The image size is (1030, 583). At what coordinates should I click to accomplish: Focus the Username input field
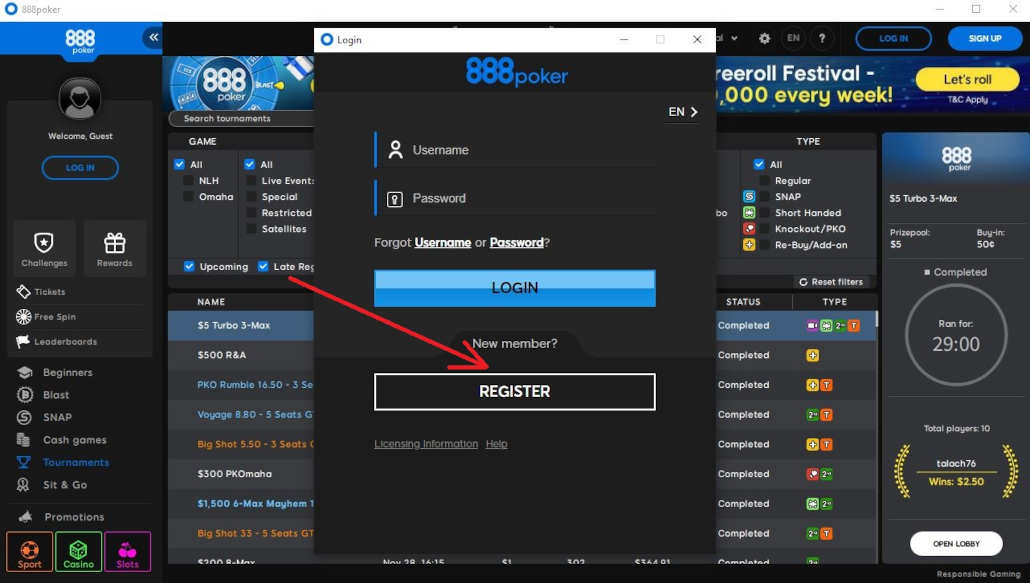pyautogui.click(x=515, y=150)
